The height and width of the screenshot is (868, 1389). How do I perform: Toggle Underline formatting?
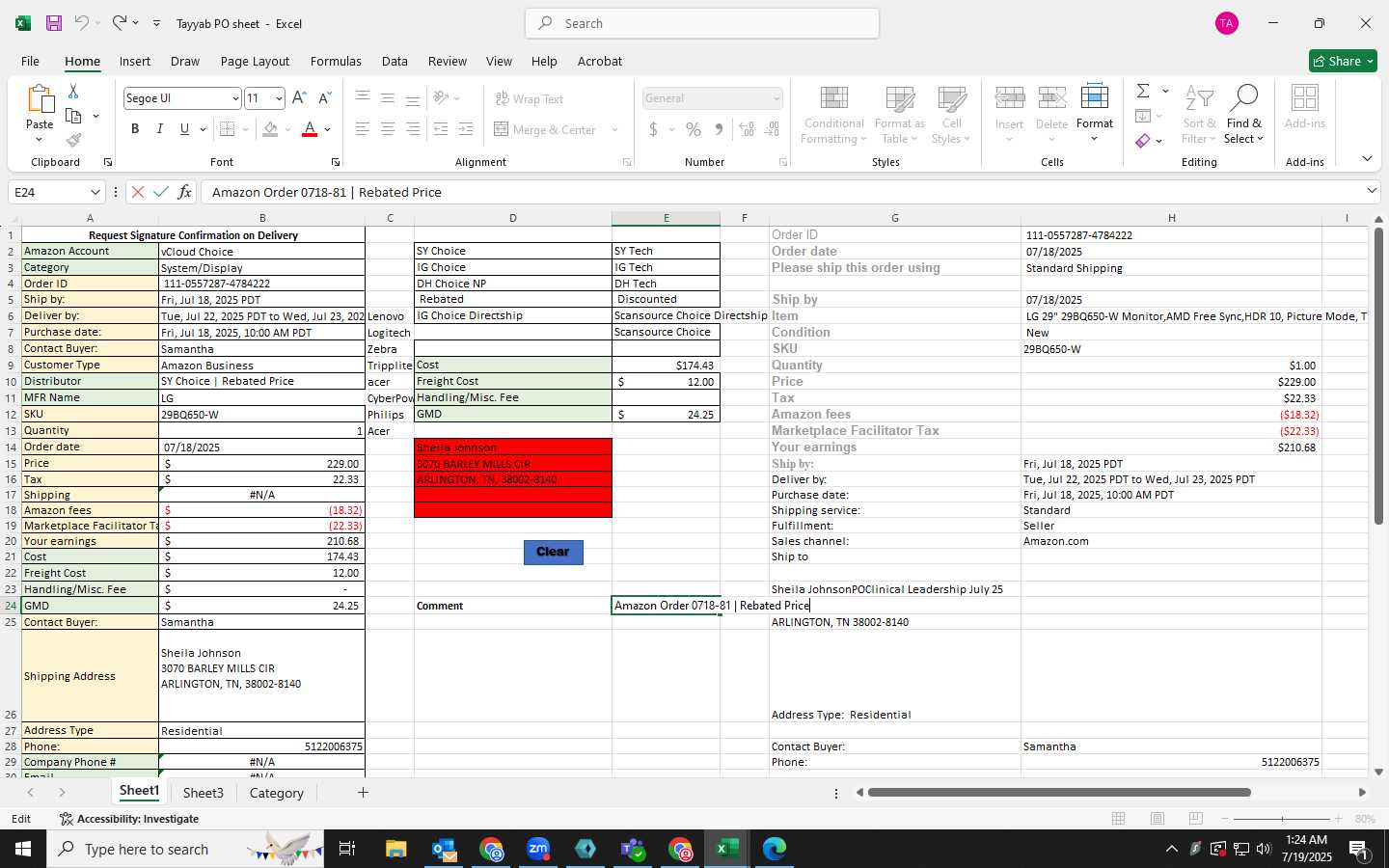coord(184,129)
